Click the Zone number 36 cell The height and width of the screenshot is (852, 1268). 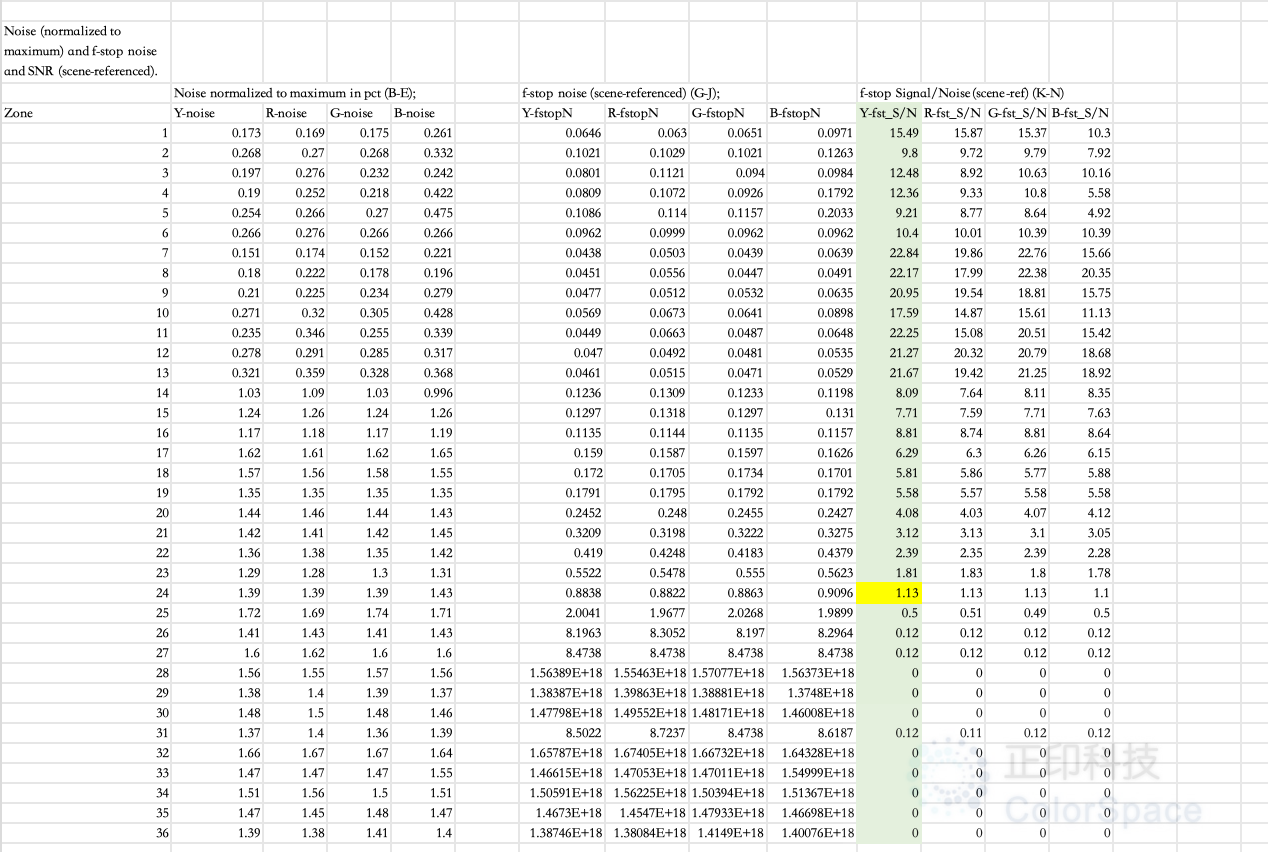[86, 833]
